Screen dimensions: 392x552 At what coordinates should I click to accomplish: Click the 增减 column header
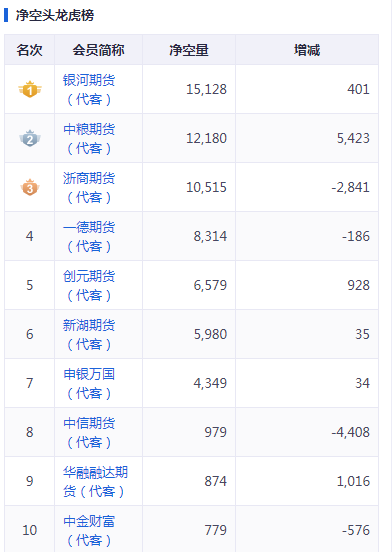pos(307,50)
